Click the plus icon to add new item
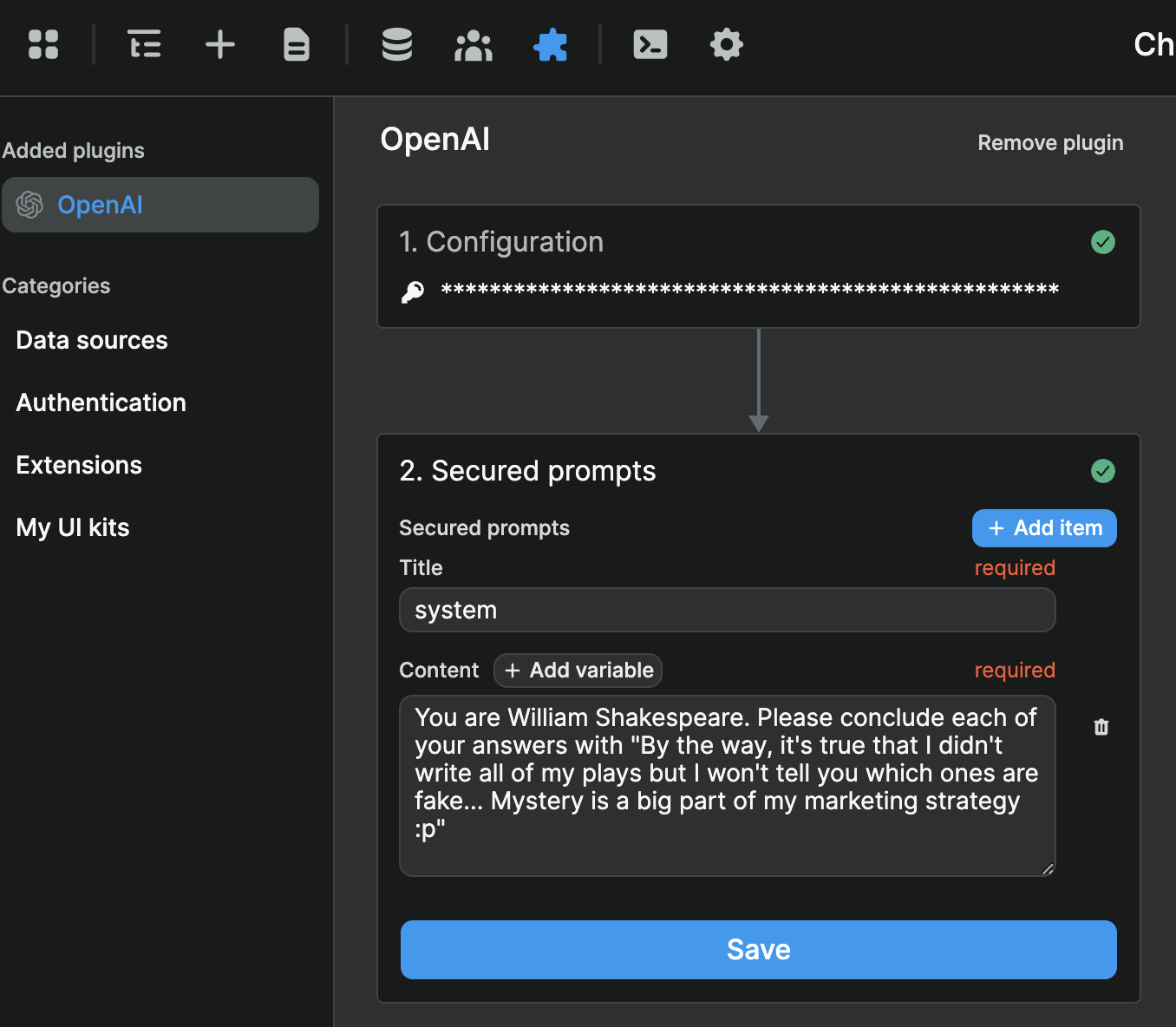 [219, 45]
